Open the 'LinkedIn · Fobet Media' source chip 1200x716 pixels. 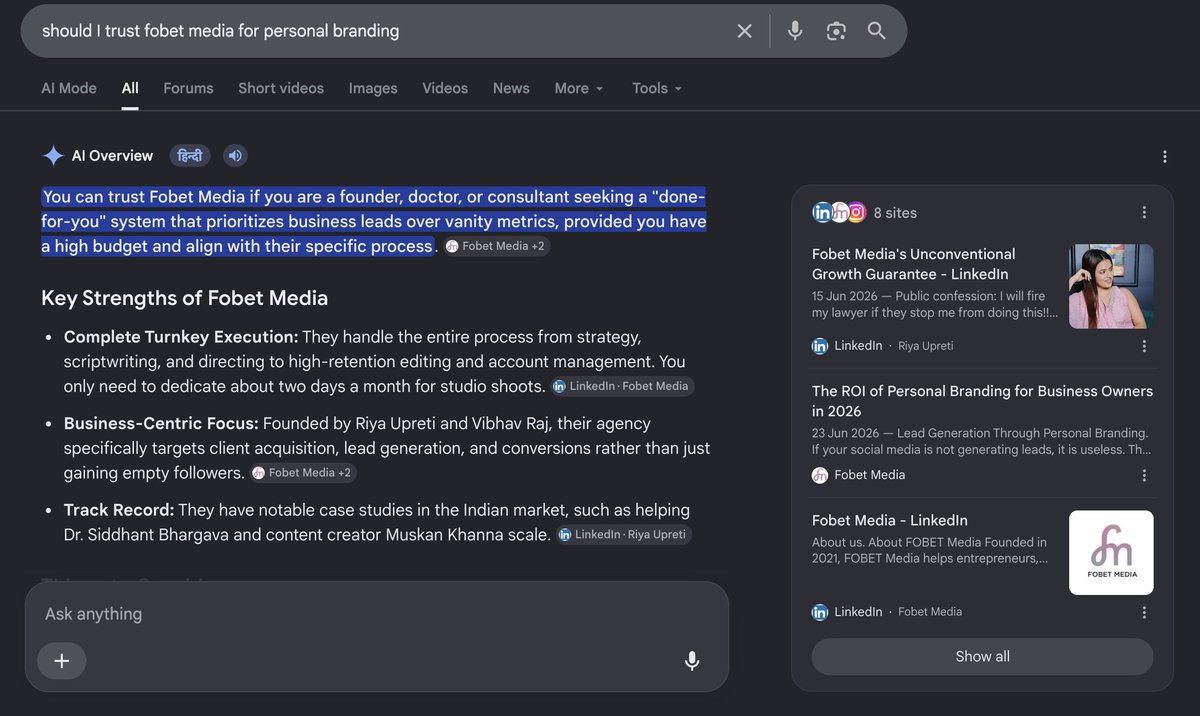[622, 386]
